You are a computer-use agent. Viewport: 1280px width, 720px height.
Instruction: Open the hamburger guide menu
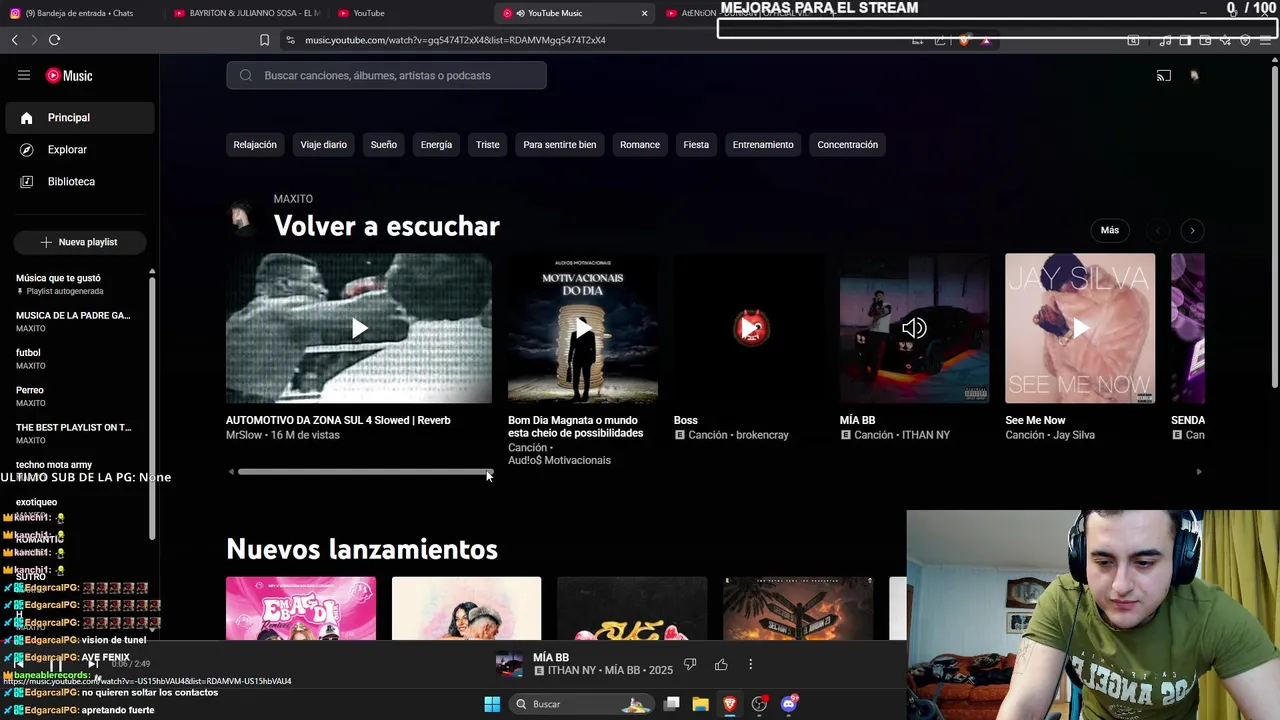24,75
